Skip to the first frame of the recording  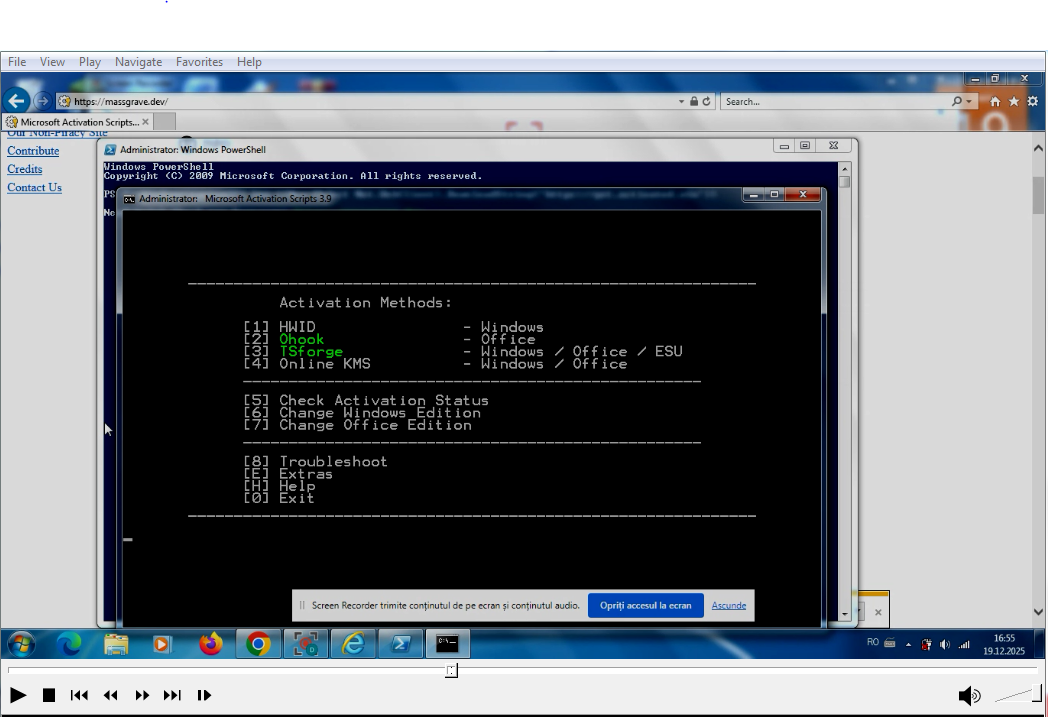[78, 695]
